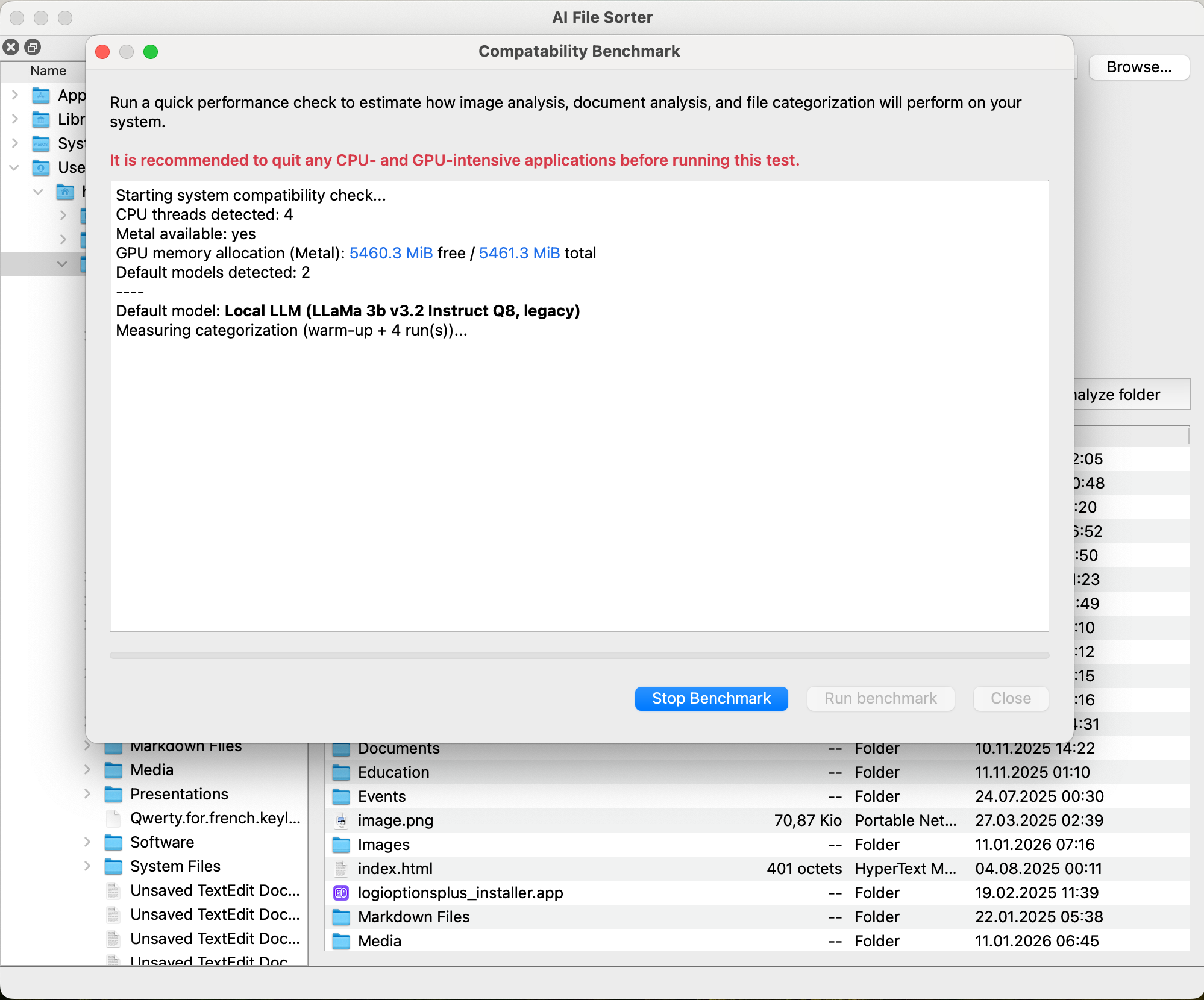Viewport: 1204px width, 1000px height.
Task: Collapse the Users folder in tree
Action: pos(14,167)
